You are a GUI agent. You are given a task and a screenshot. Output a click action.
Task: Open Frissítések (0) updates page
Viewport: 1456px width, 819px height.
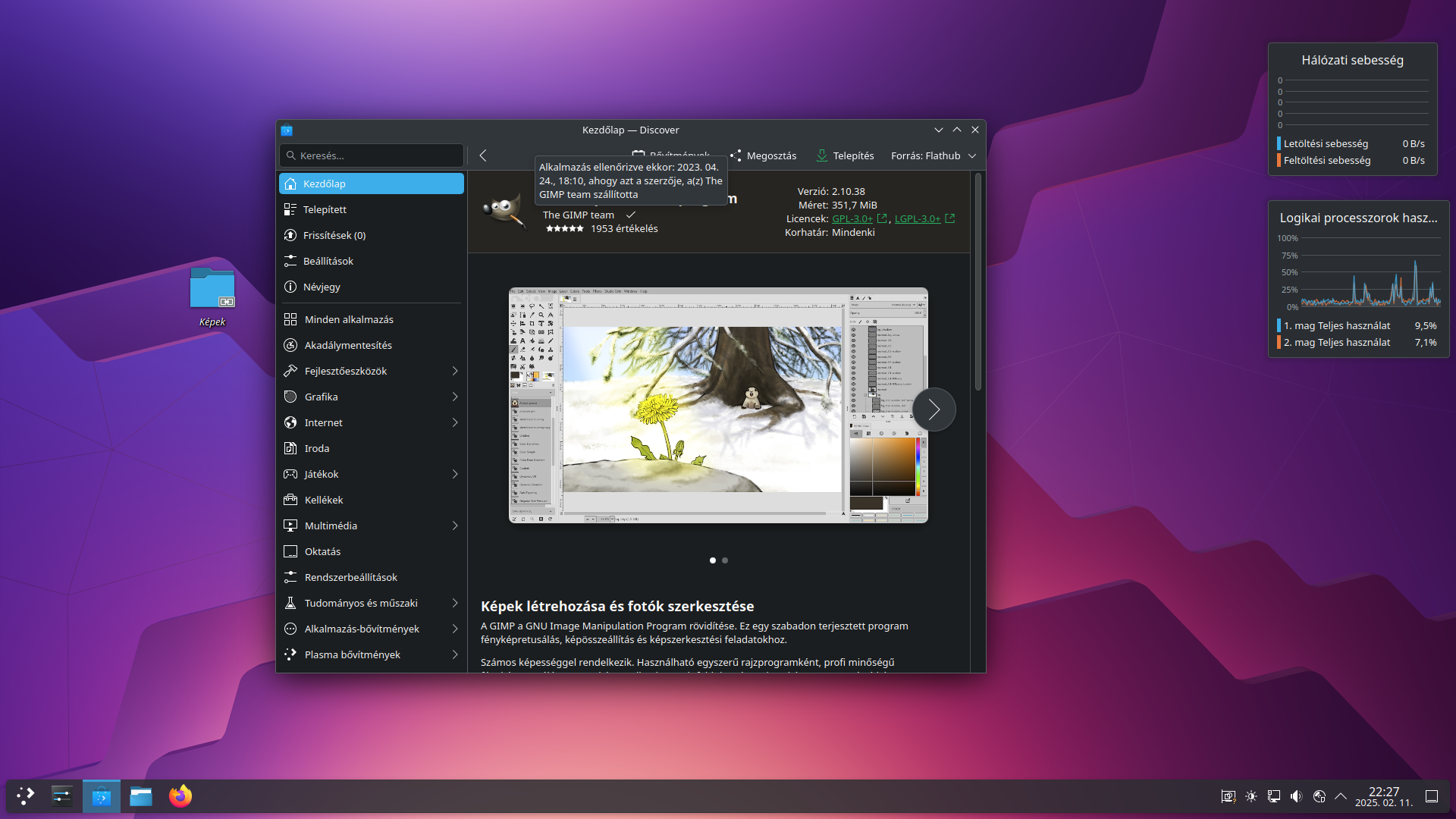371,235
